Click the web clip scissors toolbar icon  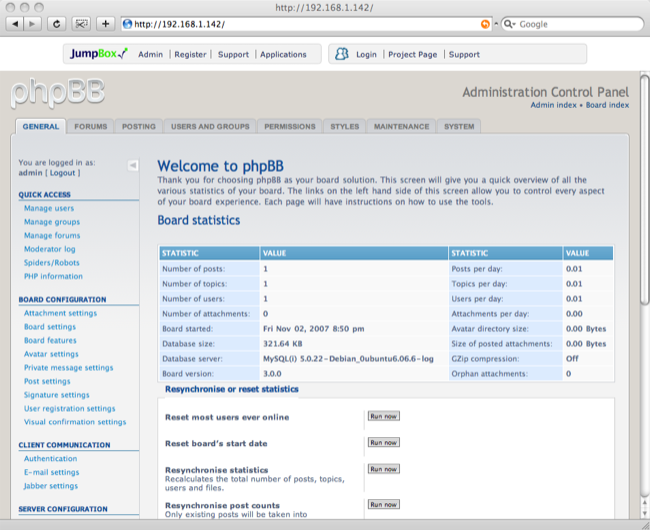pos(81,24)
